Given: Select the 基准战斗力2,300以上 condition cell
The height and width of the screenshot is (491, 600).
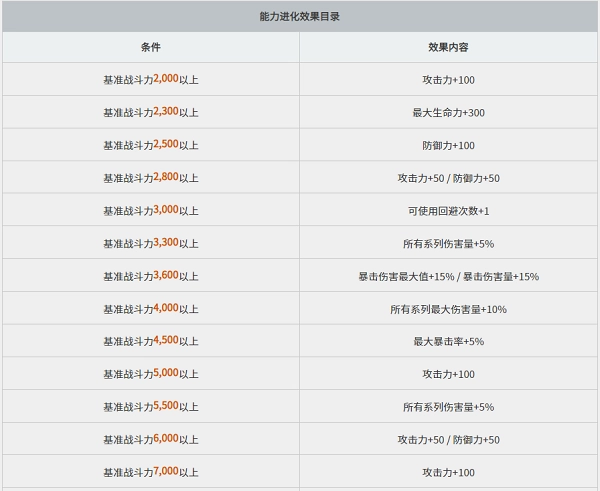Looking at the screenshot, I should [151, 112].
